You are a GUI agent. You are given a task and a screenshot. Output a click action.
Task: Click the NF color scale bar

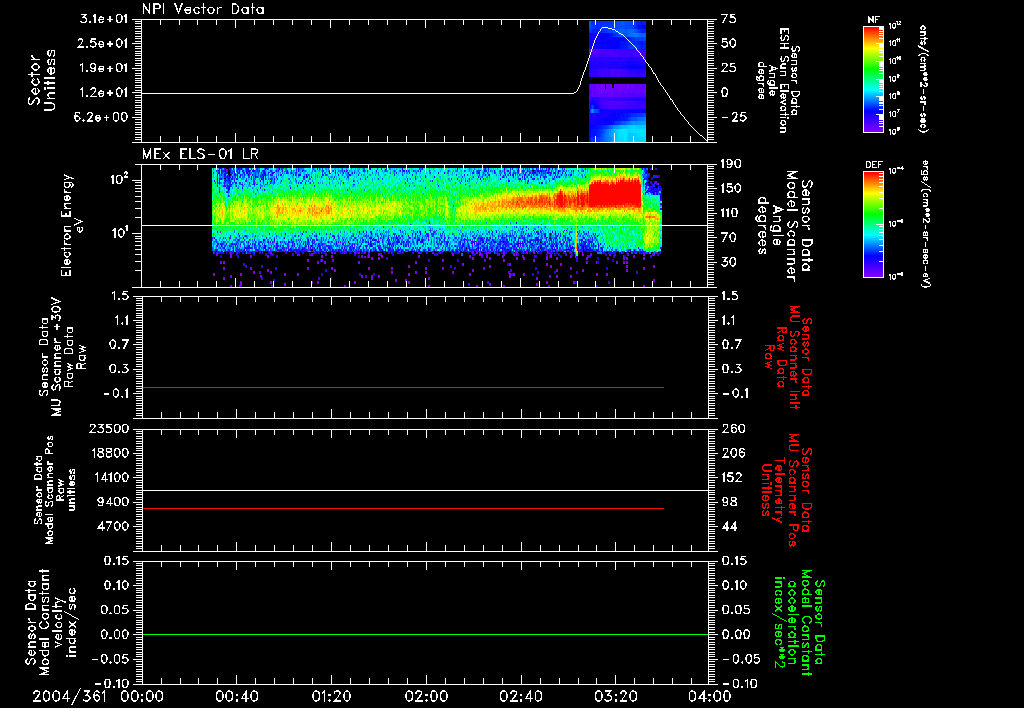point(873,78)
